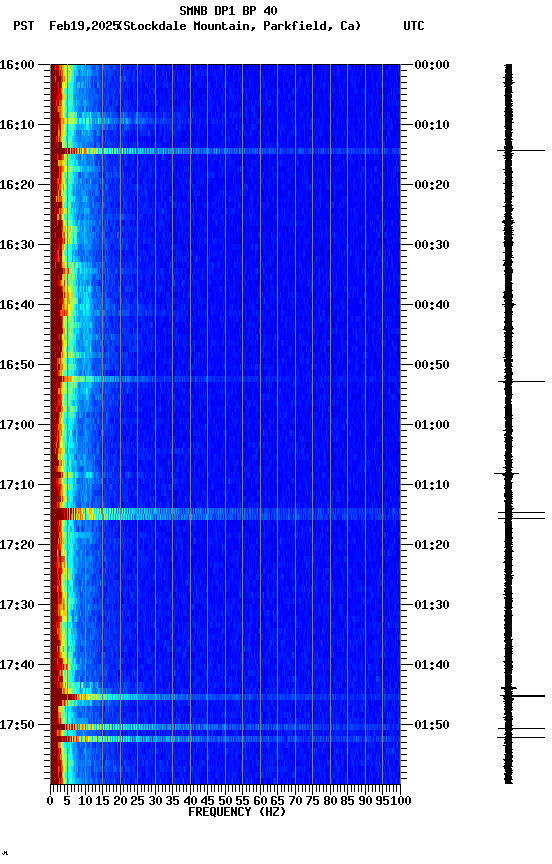Click the 17:50 PST time label
Image resolution: width=552 pixels, height=864 pixels.
point(17,726)
